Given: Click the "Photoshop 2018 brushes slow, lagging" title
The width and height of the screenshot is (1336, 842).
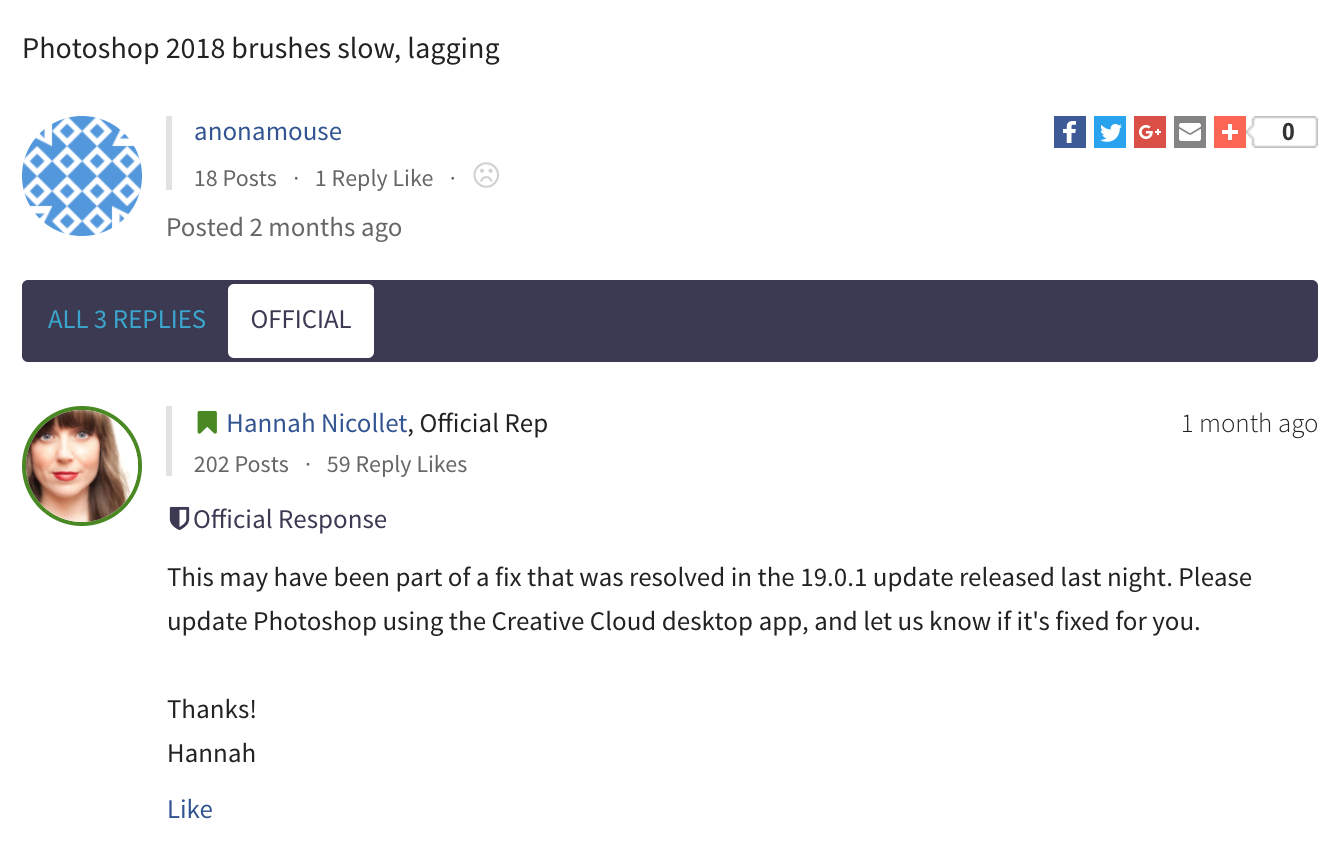Looking at the screenshot, I should [x=261, y=48].
